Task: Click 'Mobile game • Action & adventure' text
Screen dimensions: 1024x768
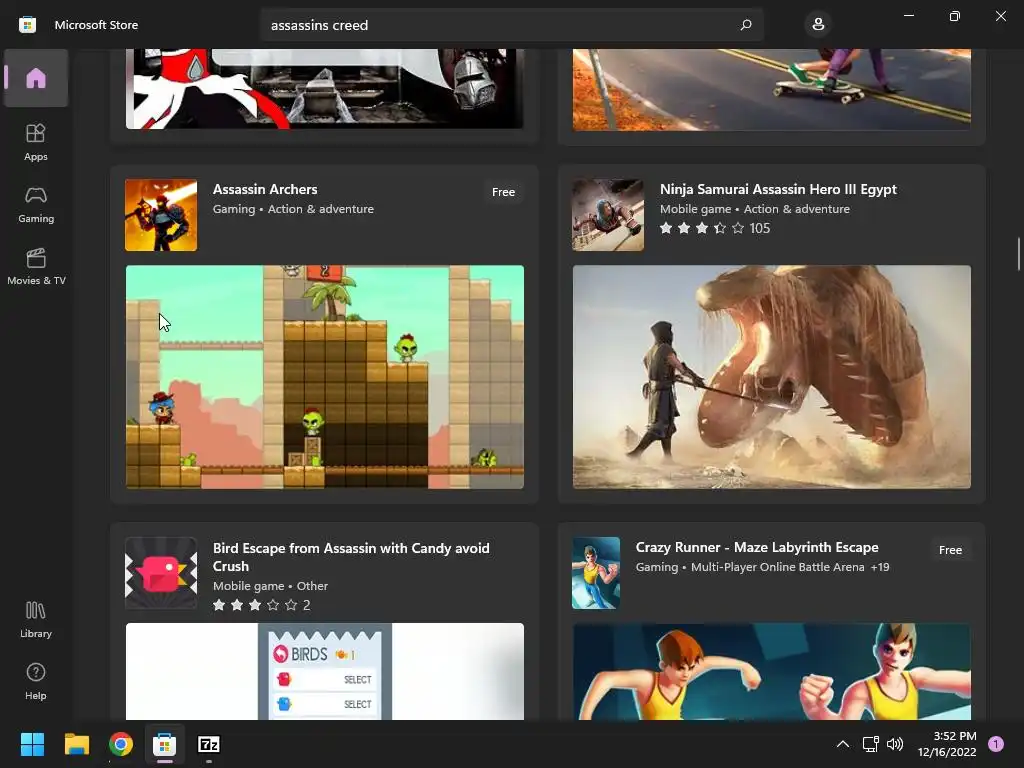Action: pos(754,209)
